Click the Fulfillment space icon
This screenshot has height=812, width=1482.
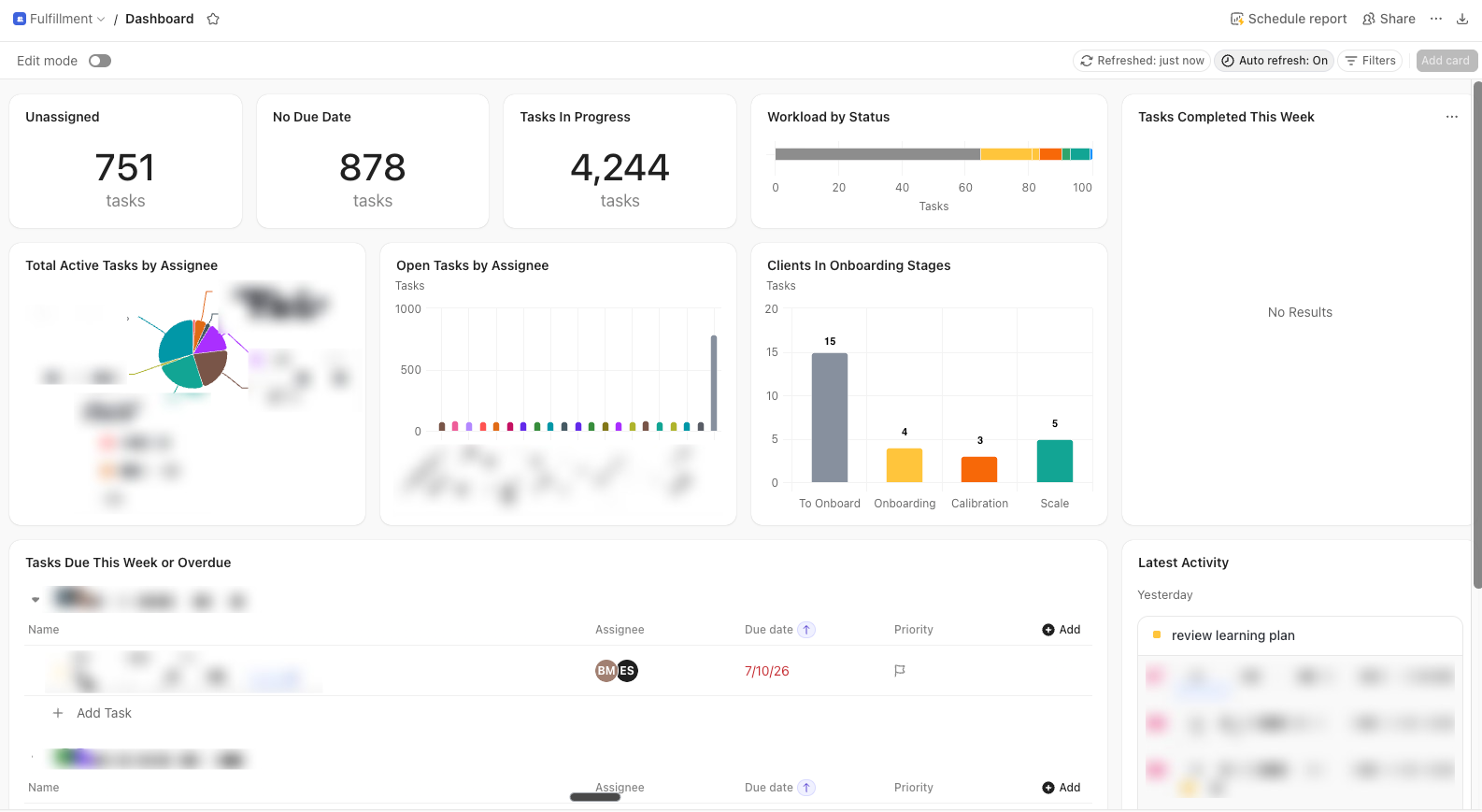click(20, 19)
